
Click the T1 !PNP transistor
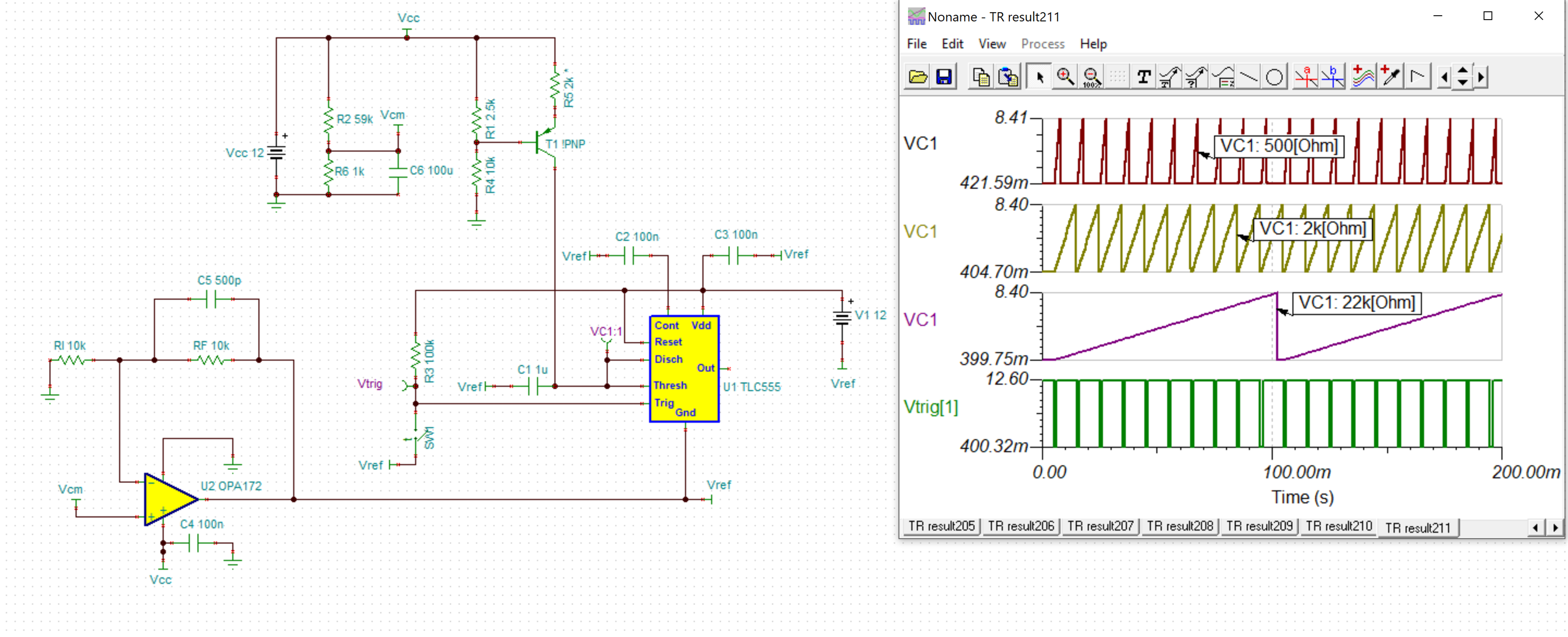point(546,143)
